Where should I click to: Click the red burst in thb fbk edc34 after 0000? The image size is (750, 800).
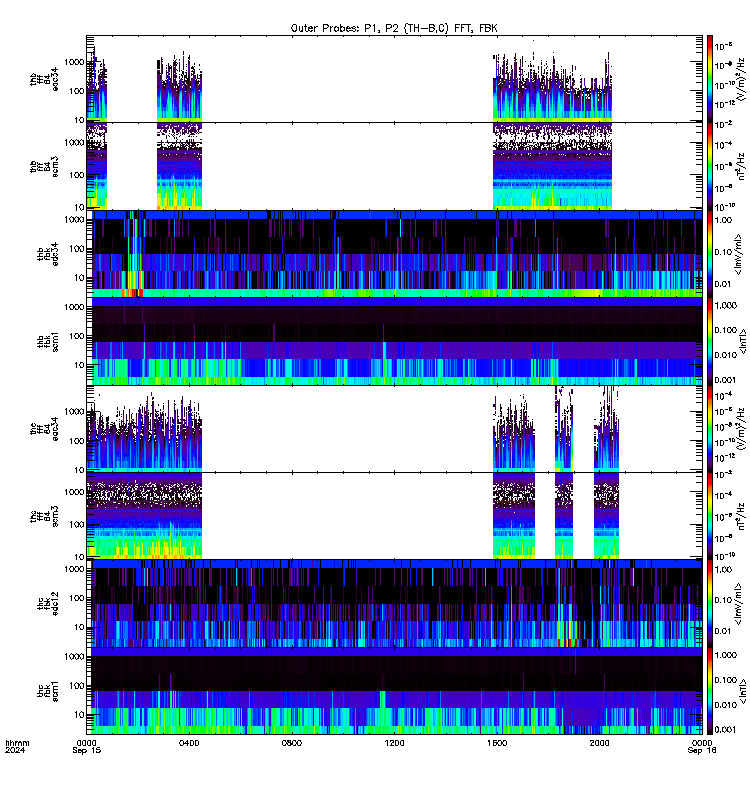point(133,293)
